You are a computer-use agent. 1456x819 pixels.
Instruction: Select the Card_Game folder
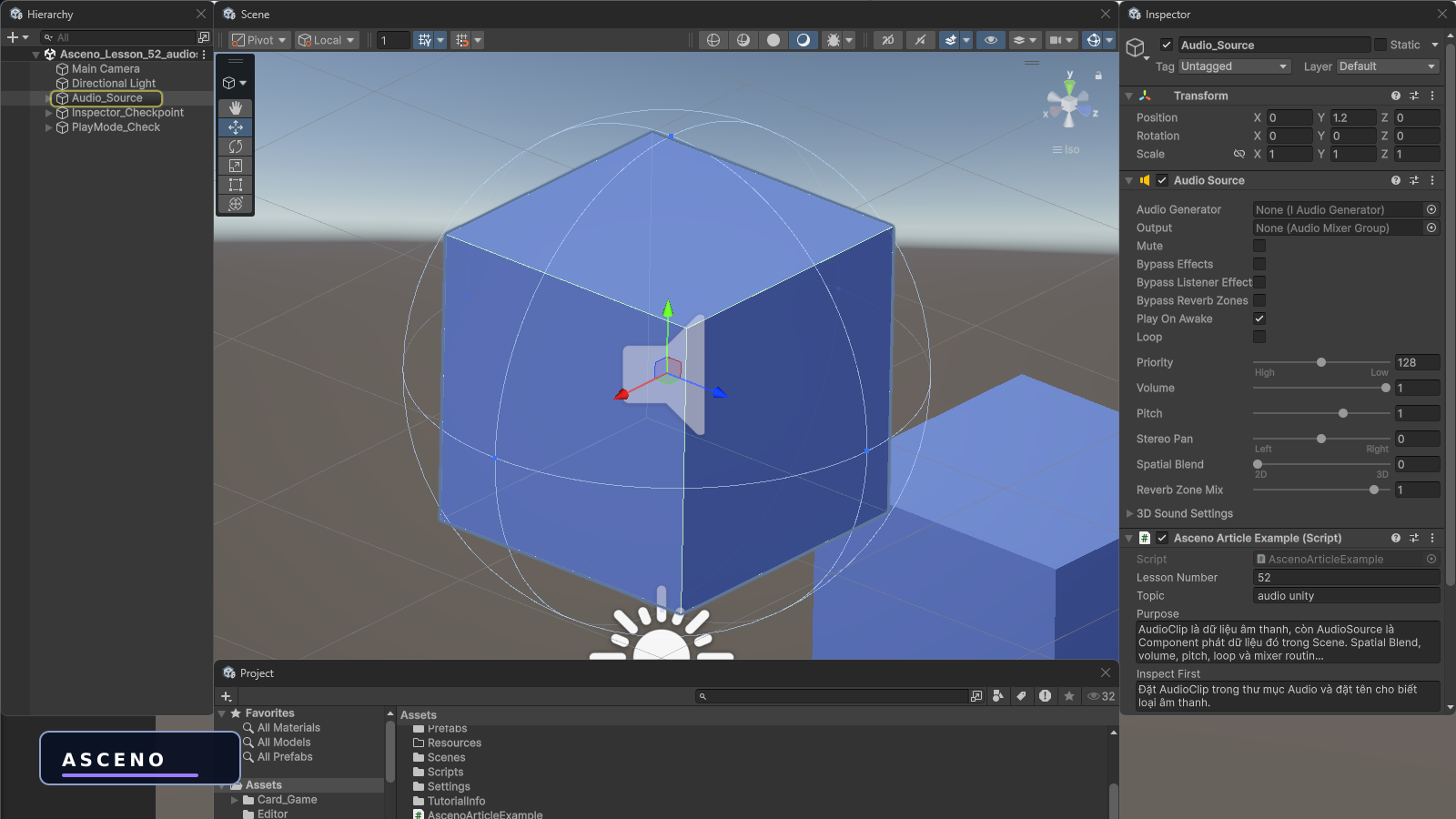click(287, 800)
